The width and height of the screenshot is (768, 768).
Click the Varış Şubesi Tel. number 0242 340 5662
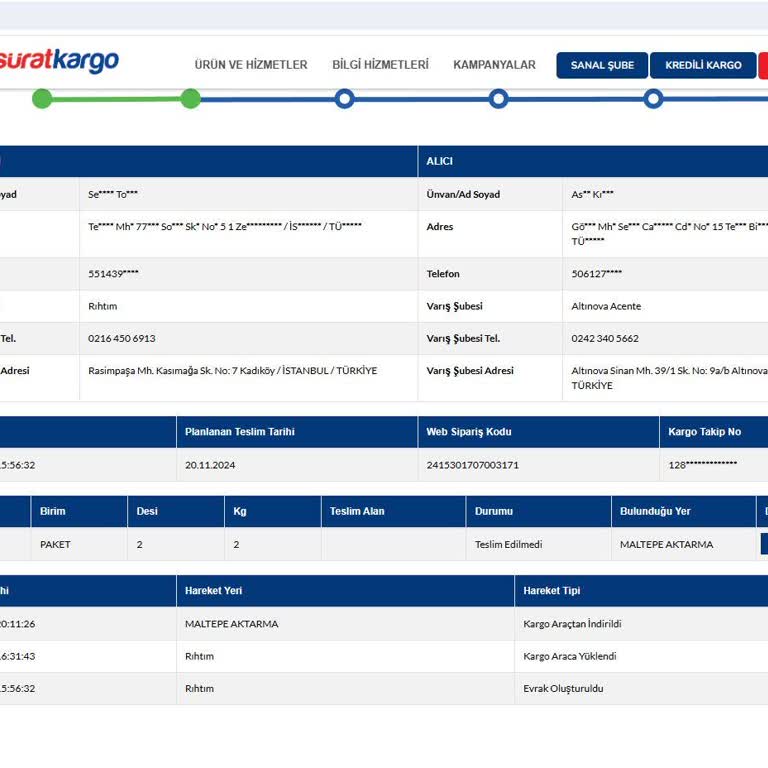(605, 338)
